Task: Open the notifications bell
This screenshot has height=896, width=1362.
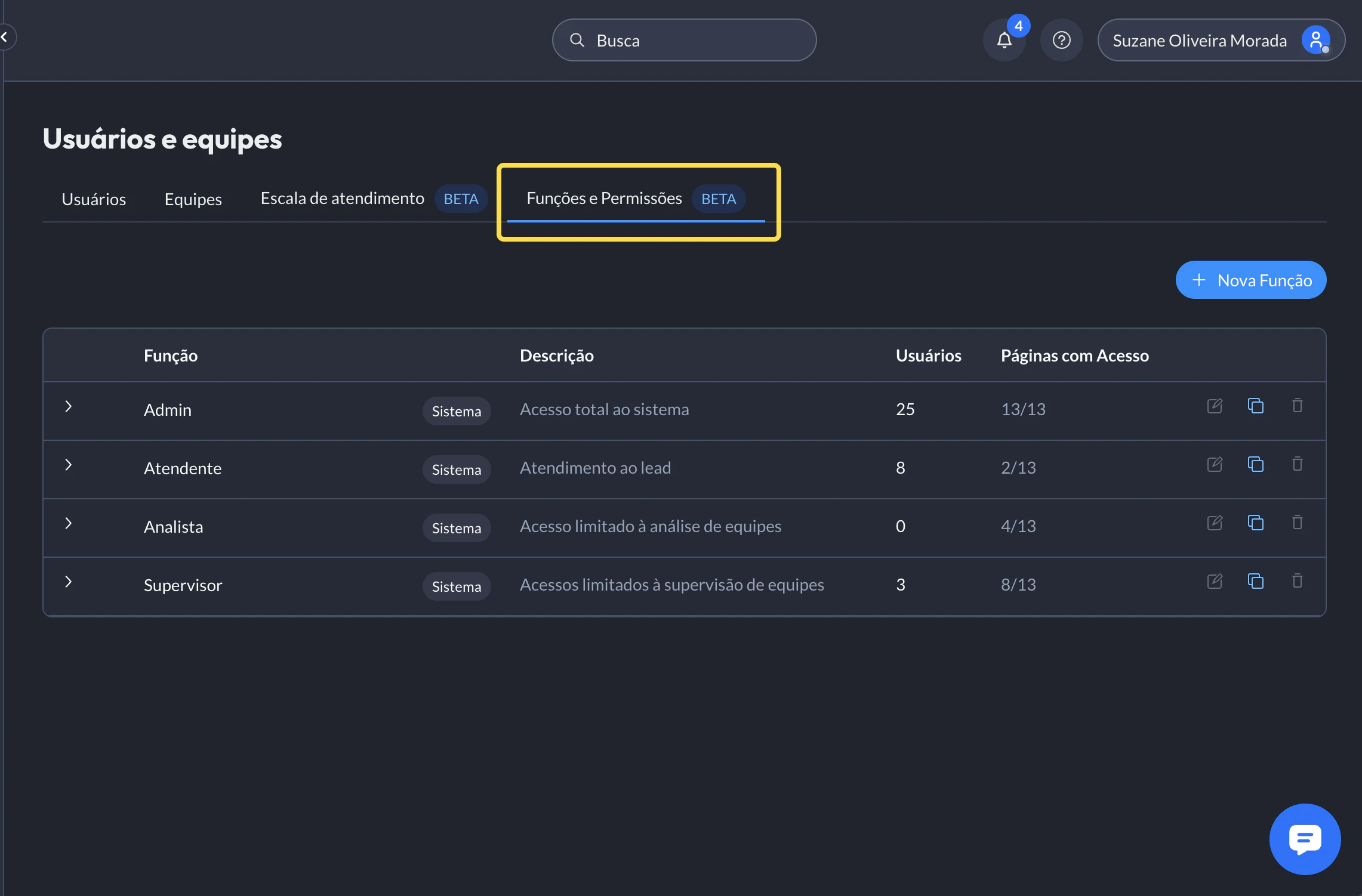Action: pos(1004,41)
